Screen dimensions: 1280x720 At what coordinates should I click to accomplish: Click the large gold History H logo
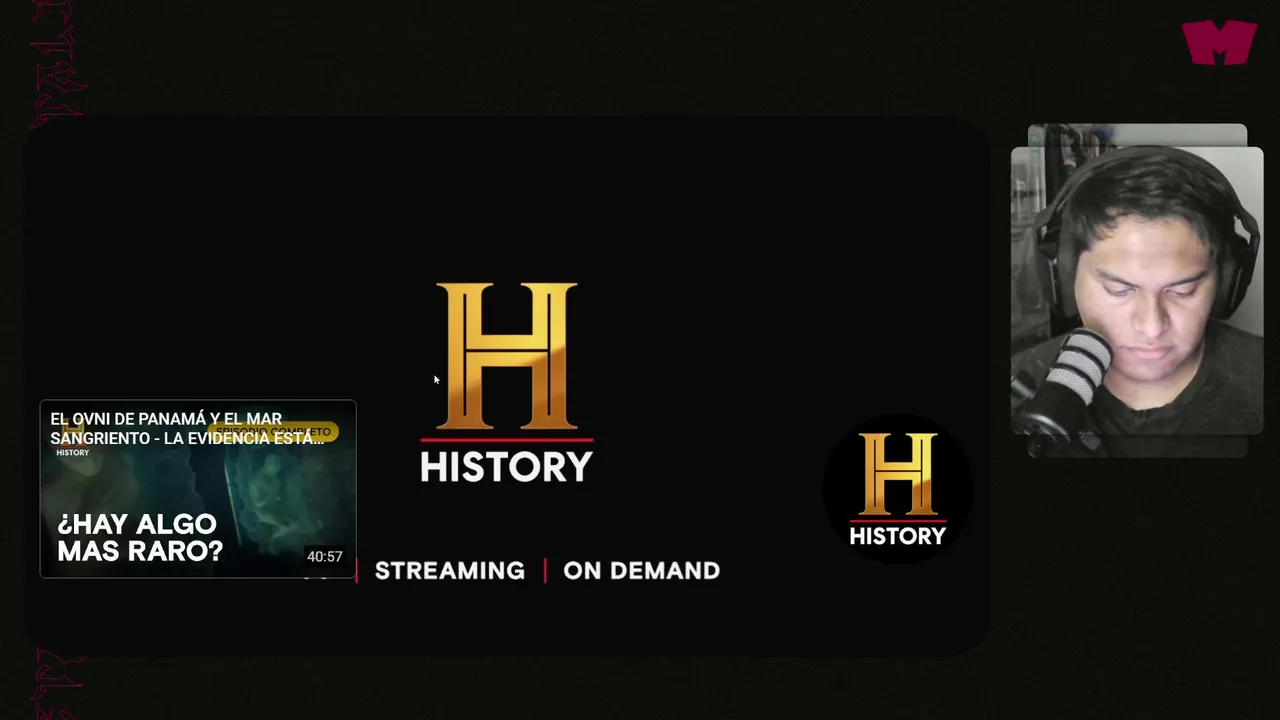point(506,356)
